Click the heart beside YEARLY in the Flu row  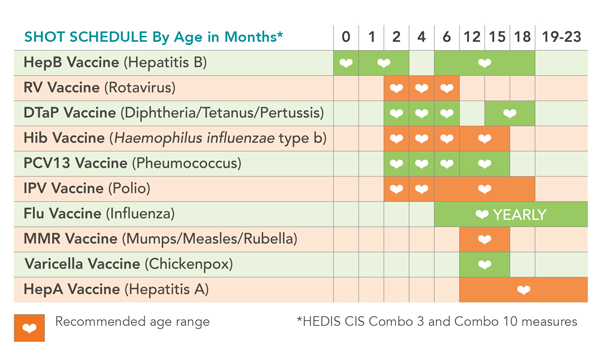[482, 215]
